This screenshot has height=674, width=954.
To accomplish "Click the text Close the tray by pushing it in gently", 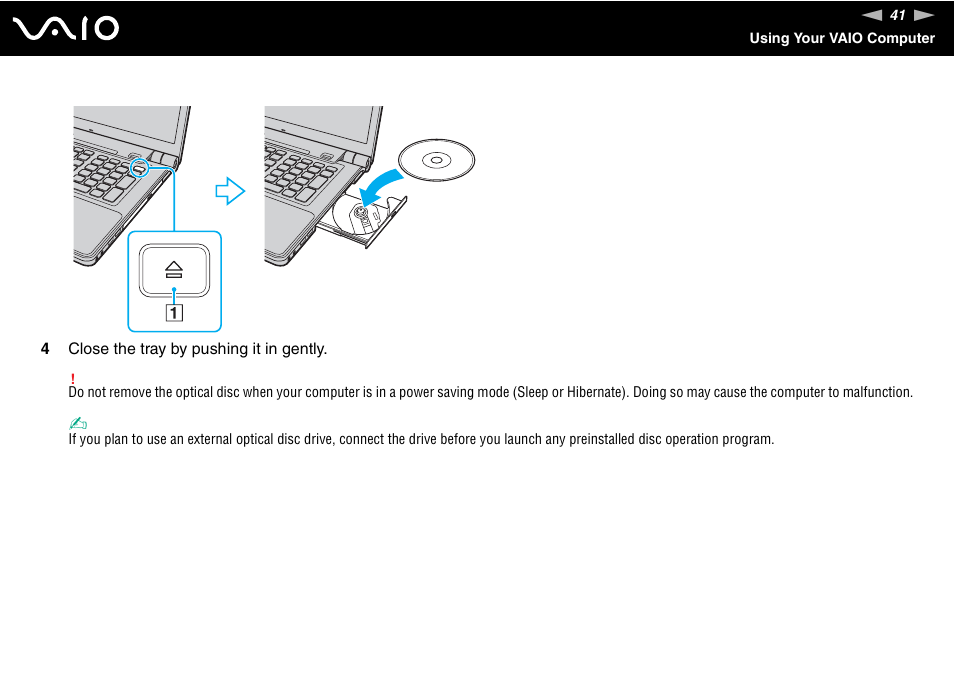I will click(197, 348).
